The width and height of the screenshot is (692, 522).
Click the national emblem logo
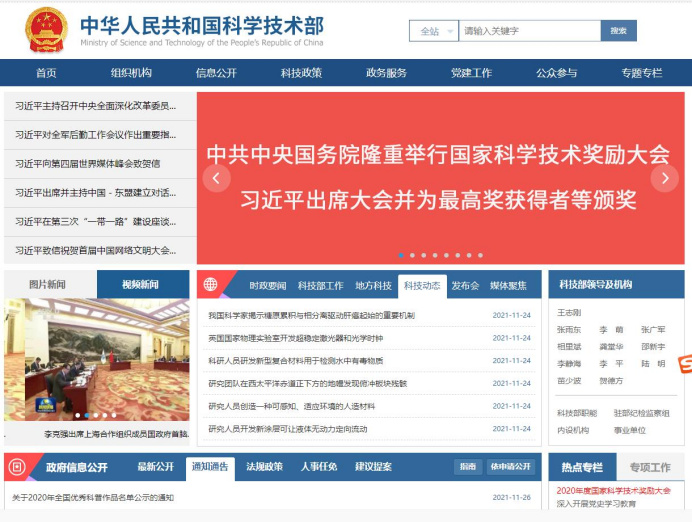45,29
